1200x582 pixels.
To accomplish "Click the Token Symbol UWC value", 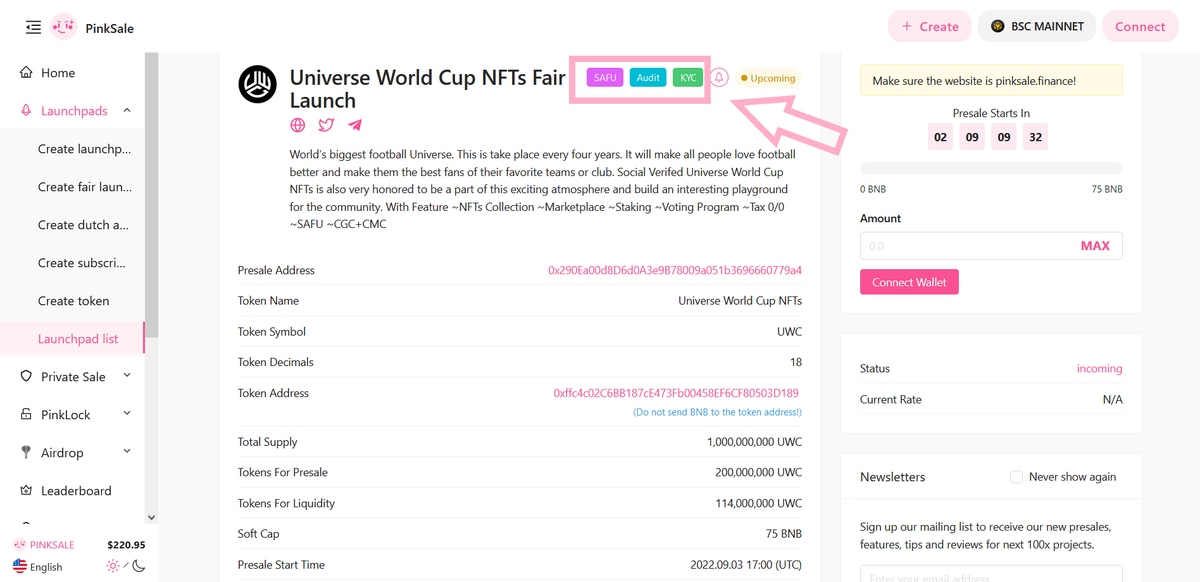I will [x=789, y=331].
